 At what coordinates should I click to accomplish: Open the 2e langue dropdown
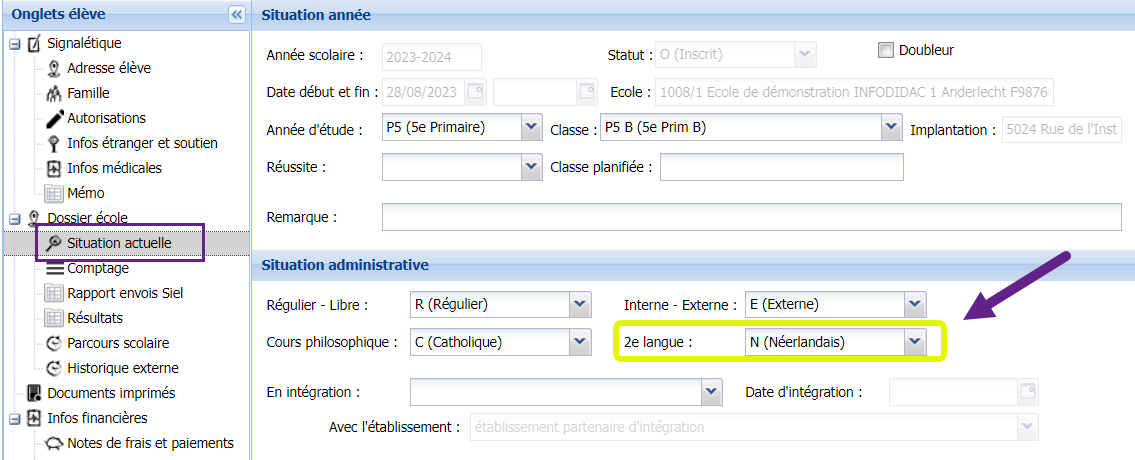[x=914, y=342]
